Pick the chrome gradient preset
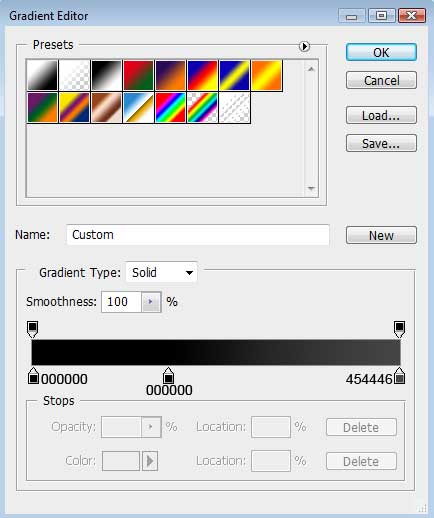Screen dimensions: 434x518 click(138, 107)
